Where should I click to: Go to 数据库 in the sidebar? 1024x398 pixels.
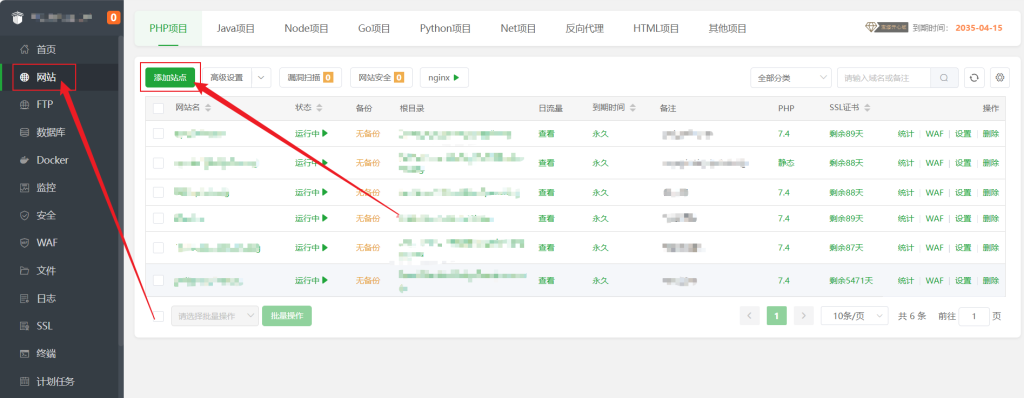click(x=50, y=132)
